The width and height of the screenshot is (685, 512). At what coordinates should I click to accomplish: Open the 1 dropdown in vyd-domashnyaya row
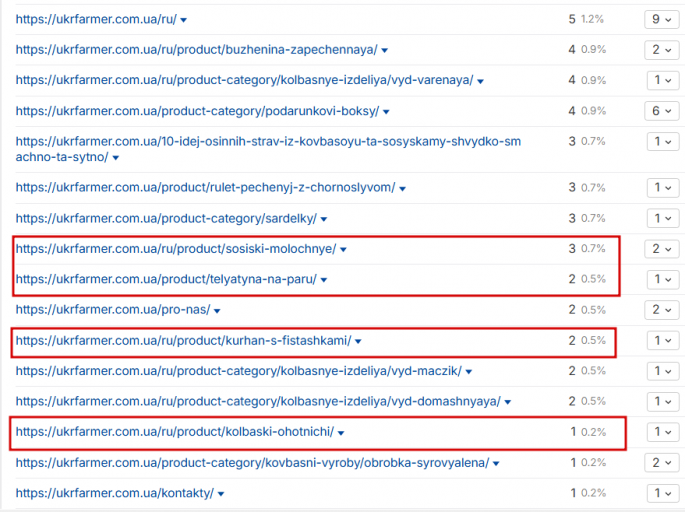click(663, 401)
